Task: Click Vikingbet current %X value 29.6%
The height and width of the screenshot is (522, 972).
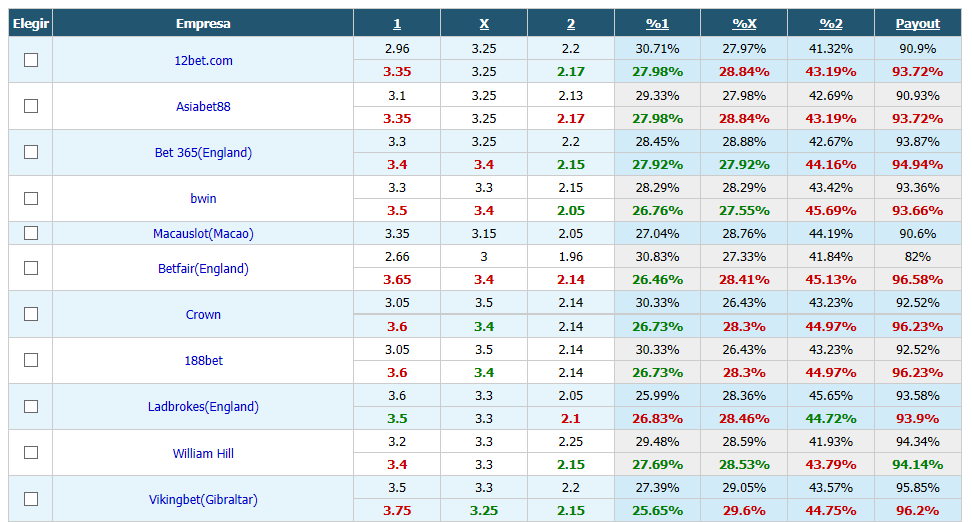Action: (x=744, y=510)
